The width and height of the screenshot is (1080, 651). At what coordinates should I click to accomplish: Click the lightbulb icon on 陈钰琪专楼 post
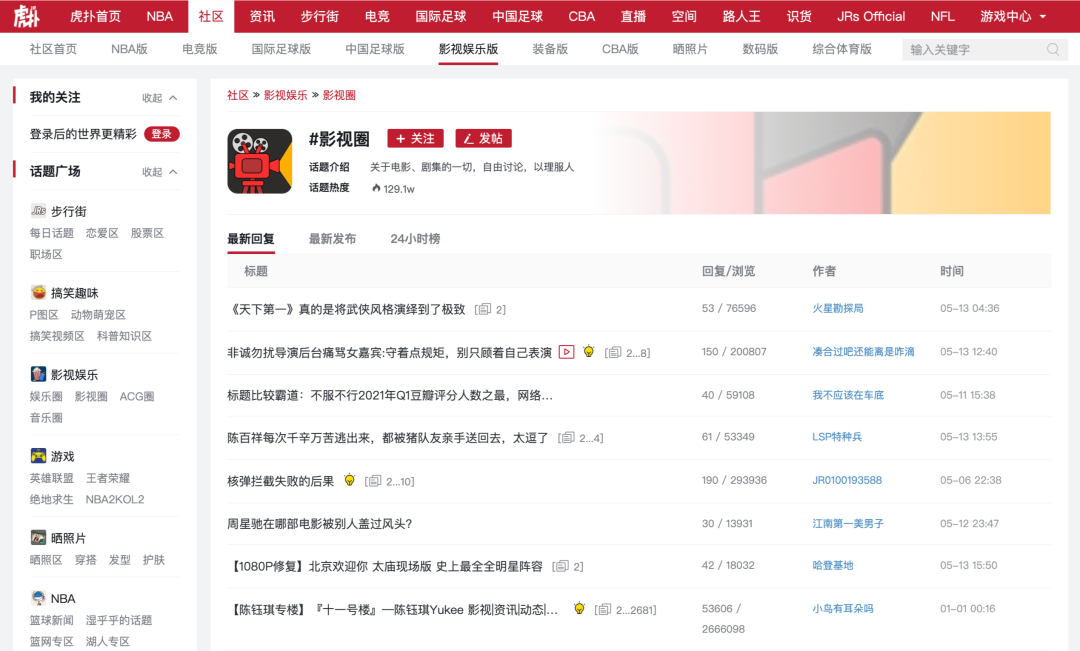(579, 608)
